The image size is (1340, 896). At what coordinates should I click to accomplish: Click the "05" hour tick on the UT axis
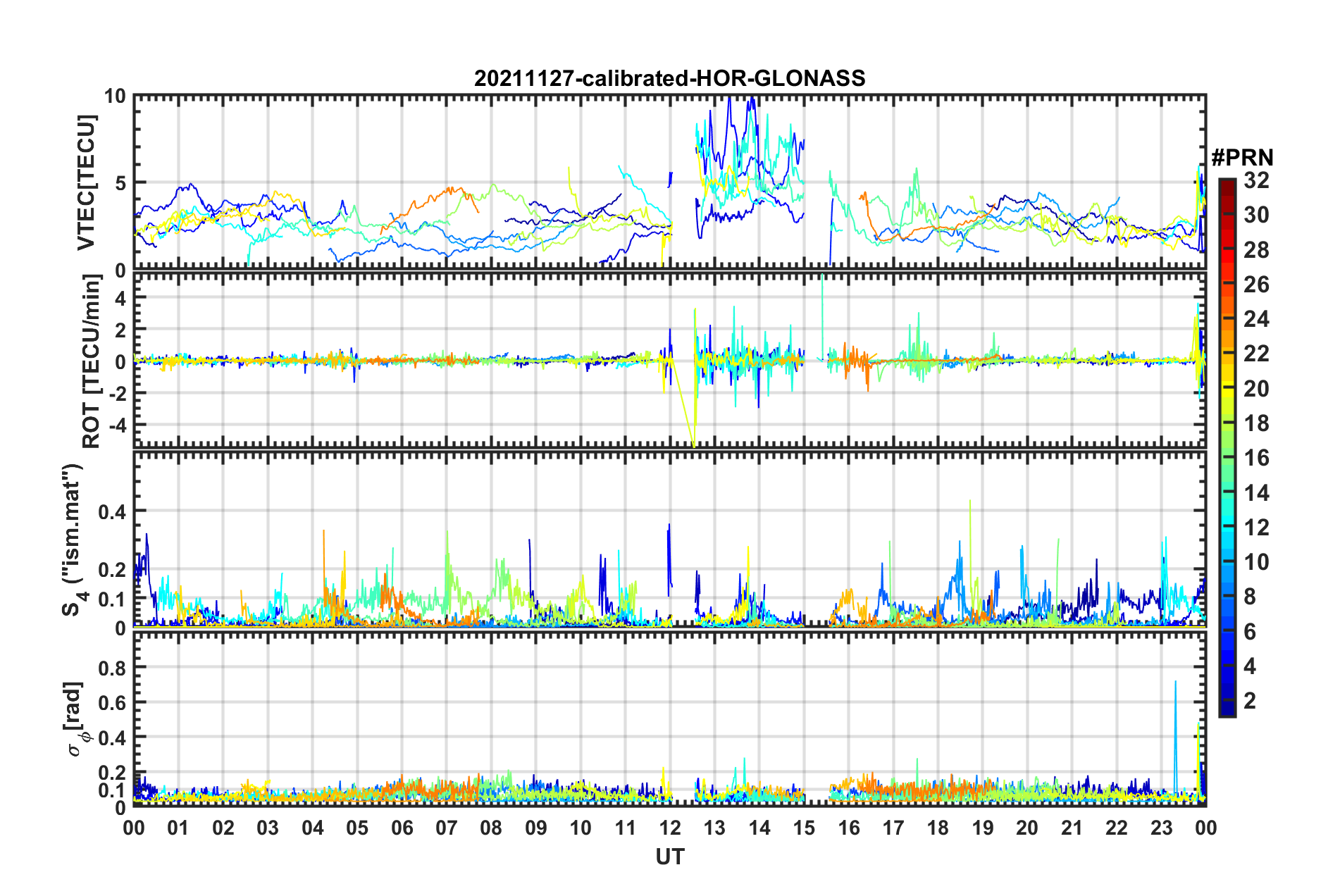coord(357,828)
